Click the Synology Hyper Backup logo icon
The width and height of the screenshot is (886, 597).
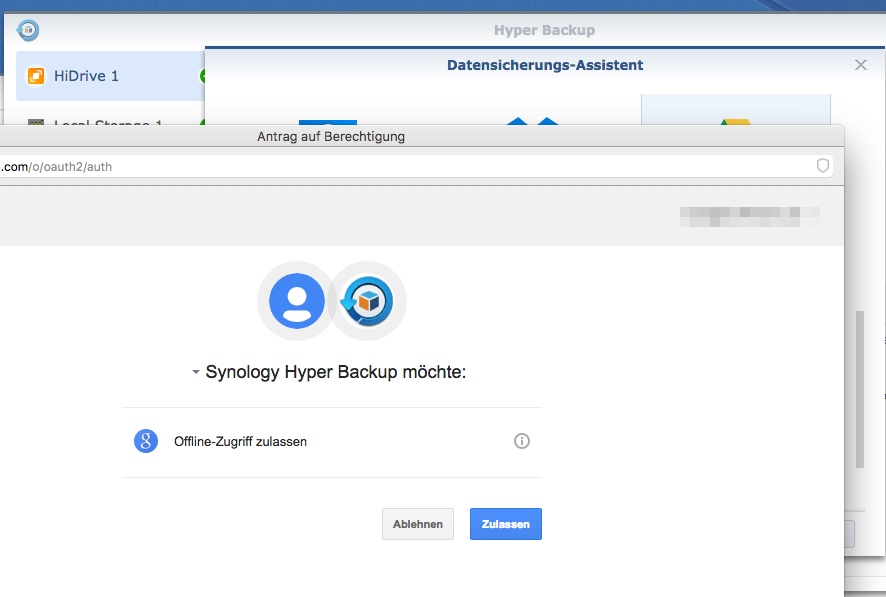367,300
